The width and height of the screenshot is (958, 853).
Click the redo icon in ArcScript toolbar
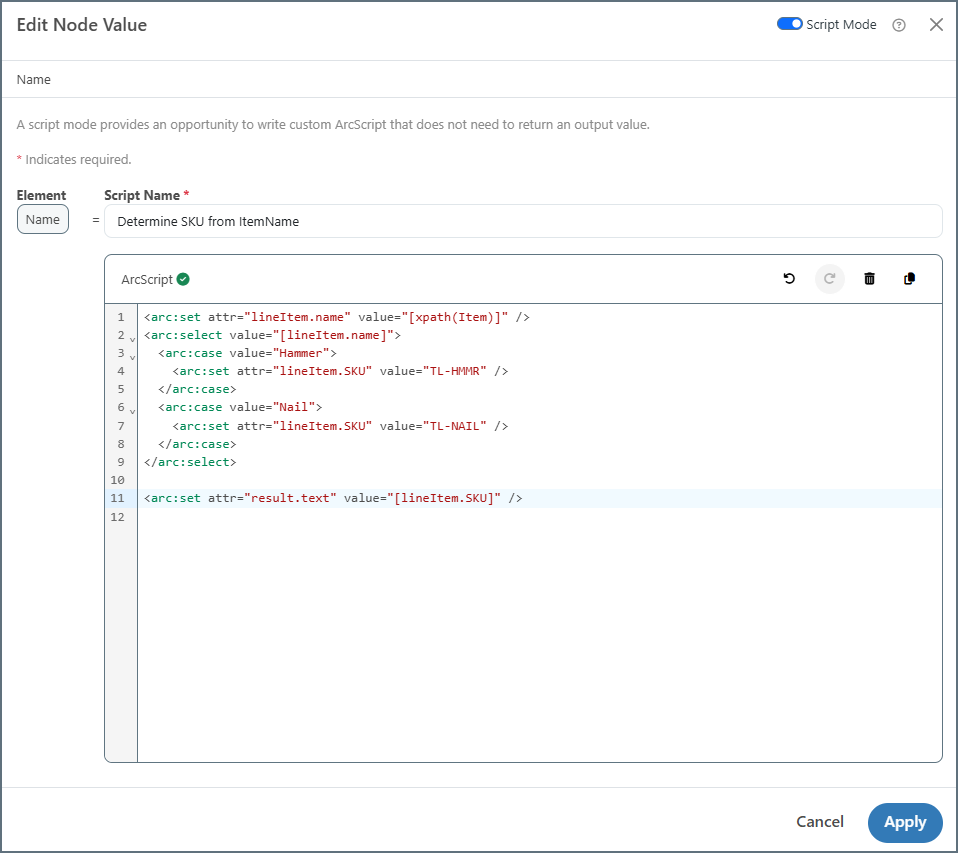[829, 279]
